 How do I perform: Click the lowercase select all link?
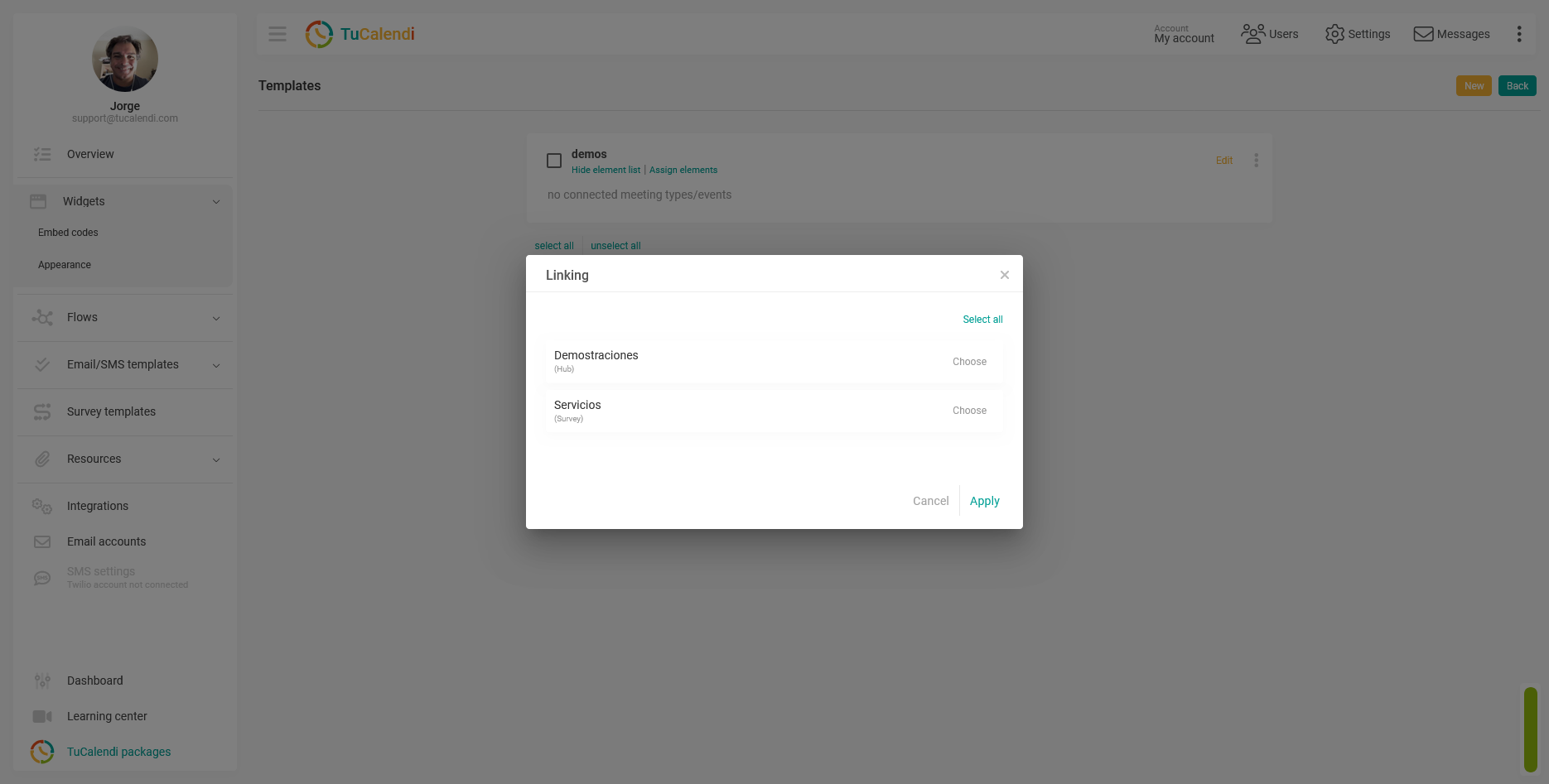coord(554,246)
